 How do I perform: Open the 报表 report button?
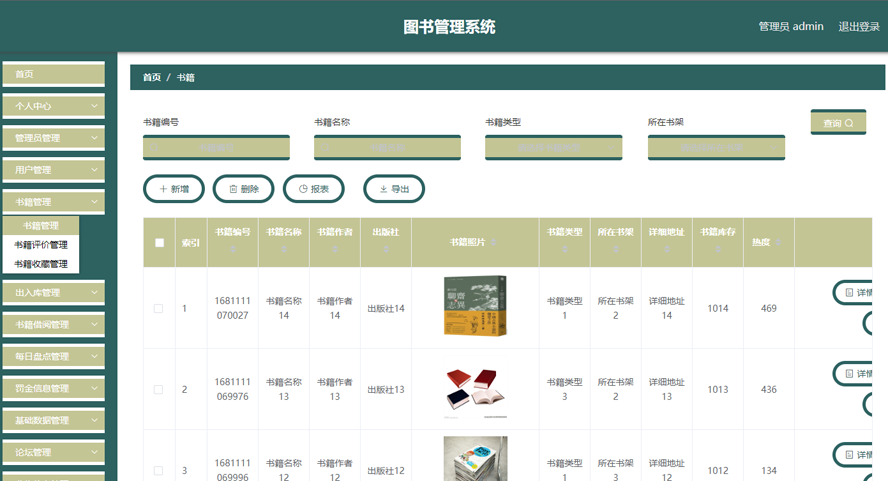pyautogui.click(x=314, y=189)
